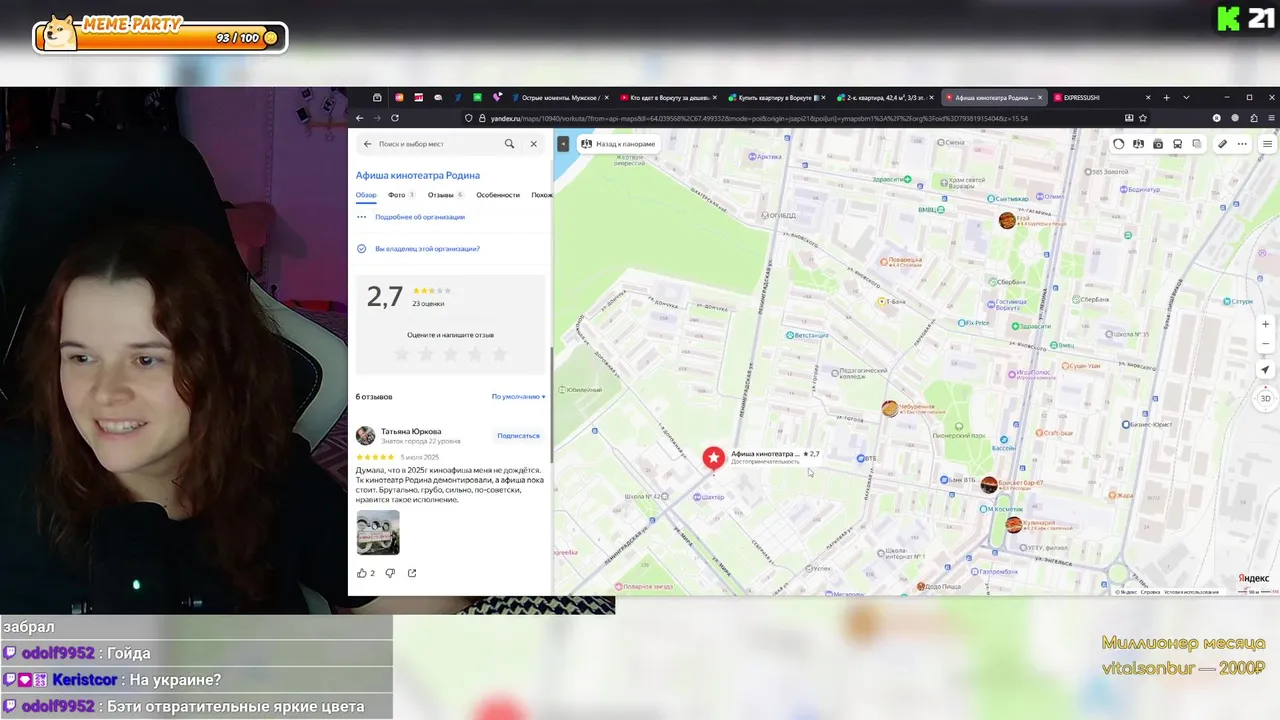1280x720 pixels.
Task: Switch to Кто едет в Воркуту tab
Action: [x=666, y=98]
